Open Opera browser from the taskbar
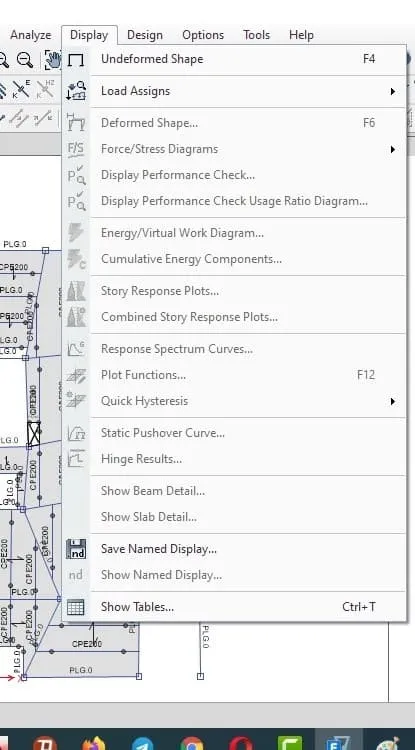This screenshot has height=750, width=415. pos(240,743)
